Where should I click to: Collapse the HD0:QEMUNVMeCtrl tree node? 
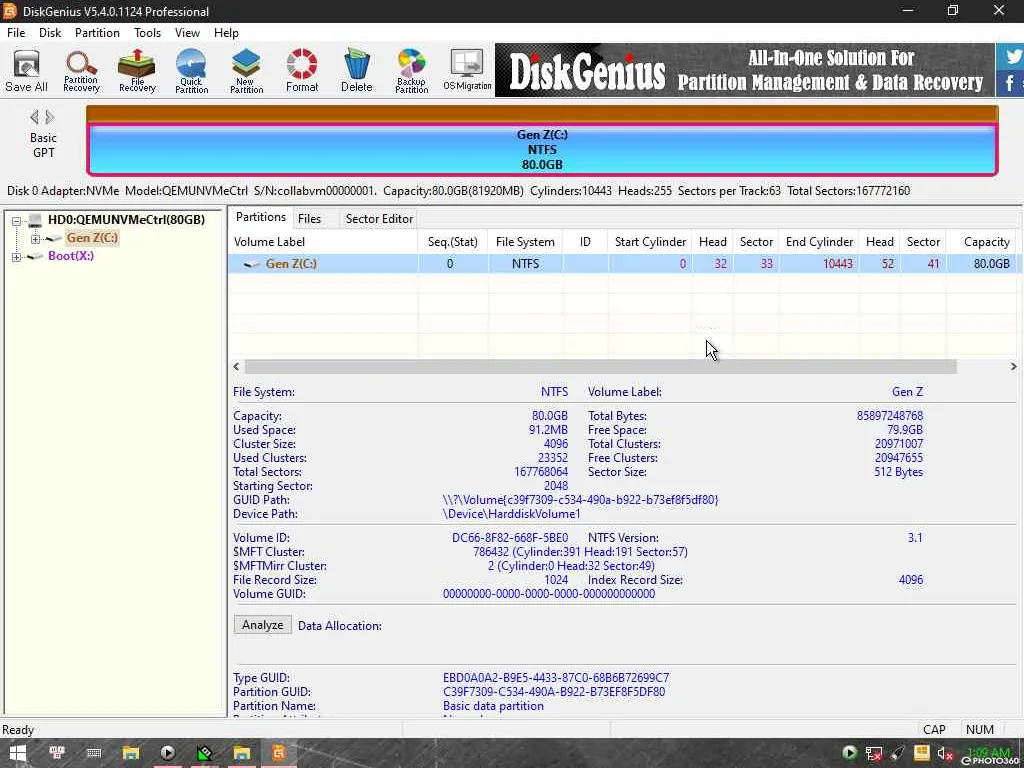coord(16,221)
